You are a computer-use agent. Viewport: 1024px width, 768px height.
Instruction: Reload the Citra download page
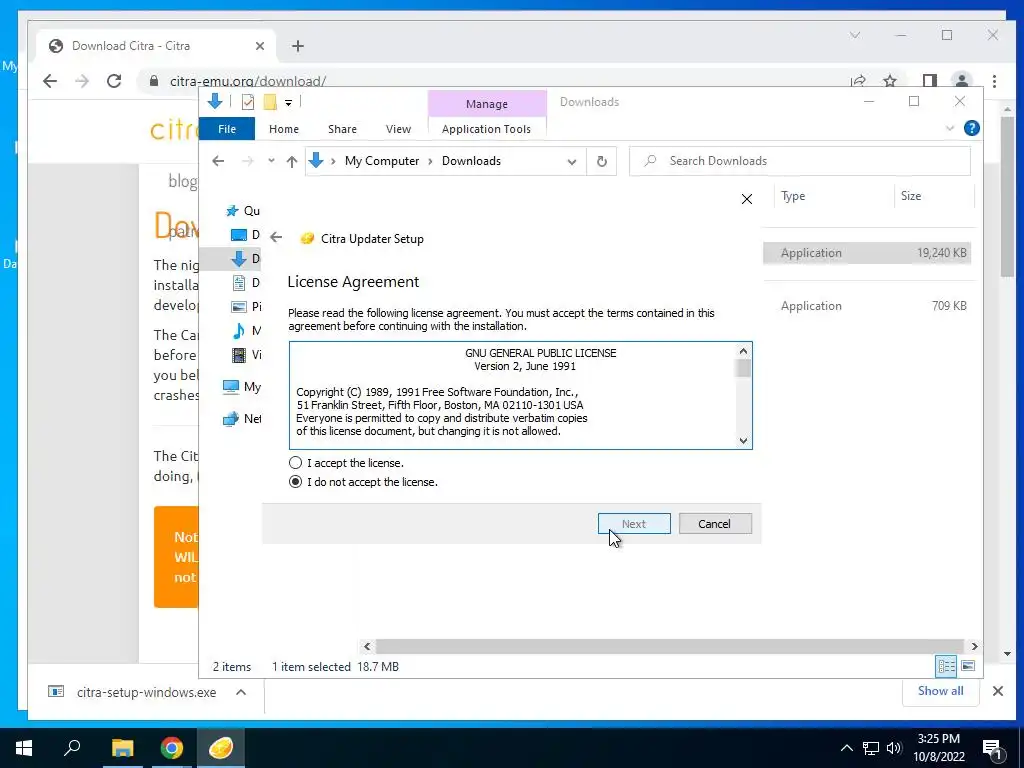point(114,81)
